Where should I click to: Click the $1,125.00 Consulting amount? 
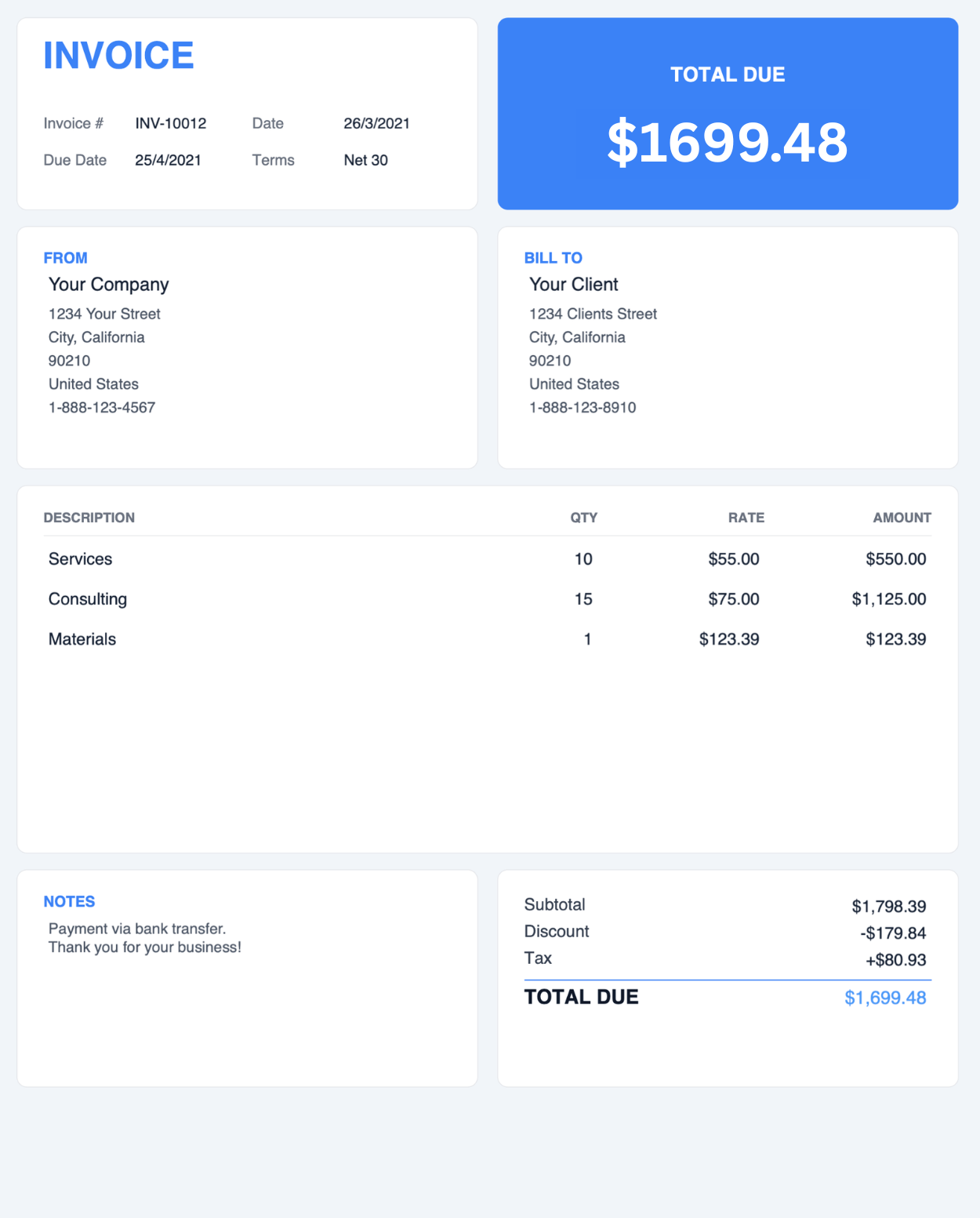click(889, 599)
